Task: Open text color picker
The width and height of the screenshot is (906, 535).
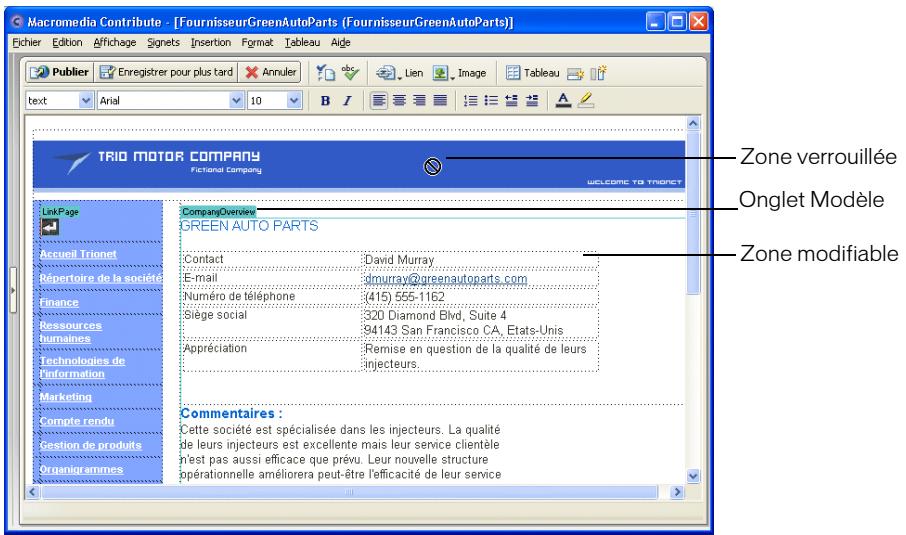Action: coord(563,101)
